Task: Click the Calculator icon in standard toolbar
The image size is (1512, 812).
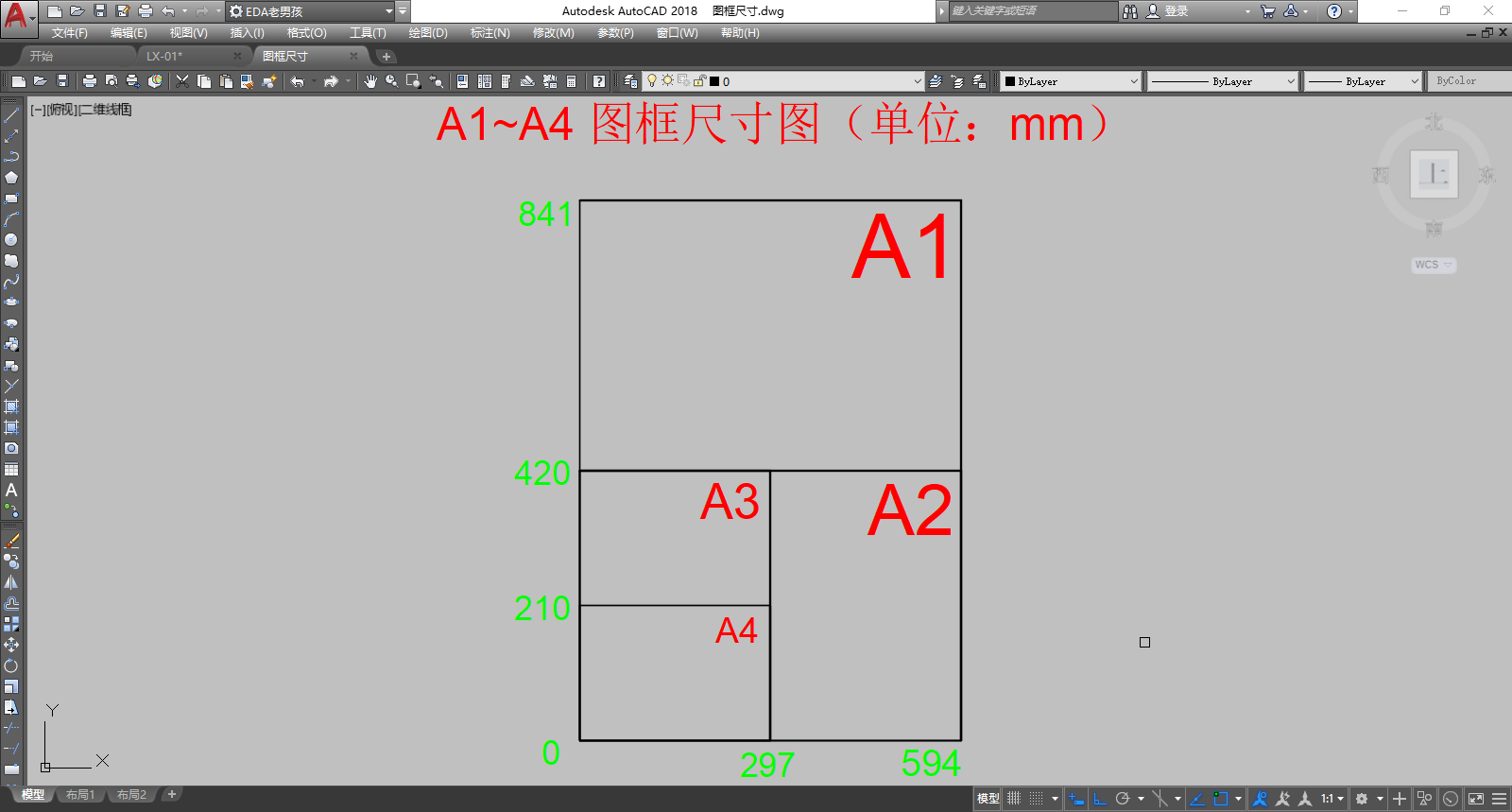Action: pyautogui.click(x=572, y=81)
